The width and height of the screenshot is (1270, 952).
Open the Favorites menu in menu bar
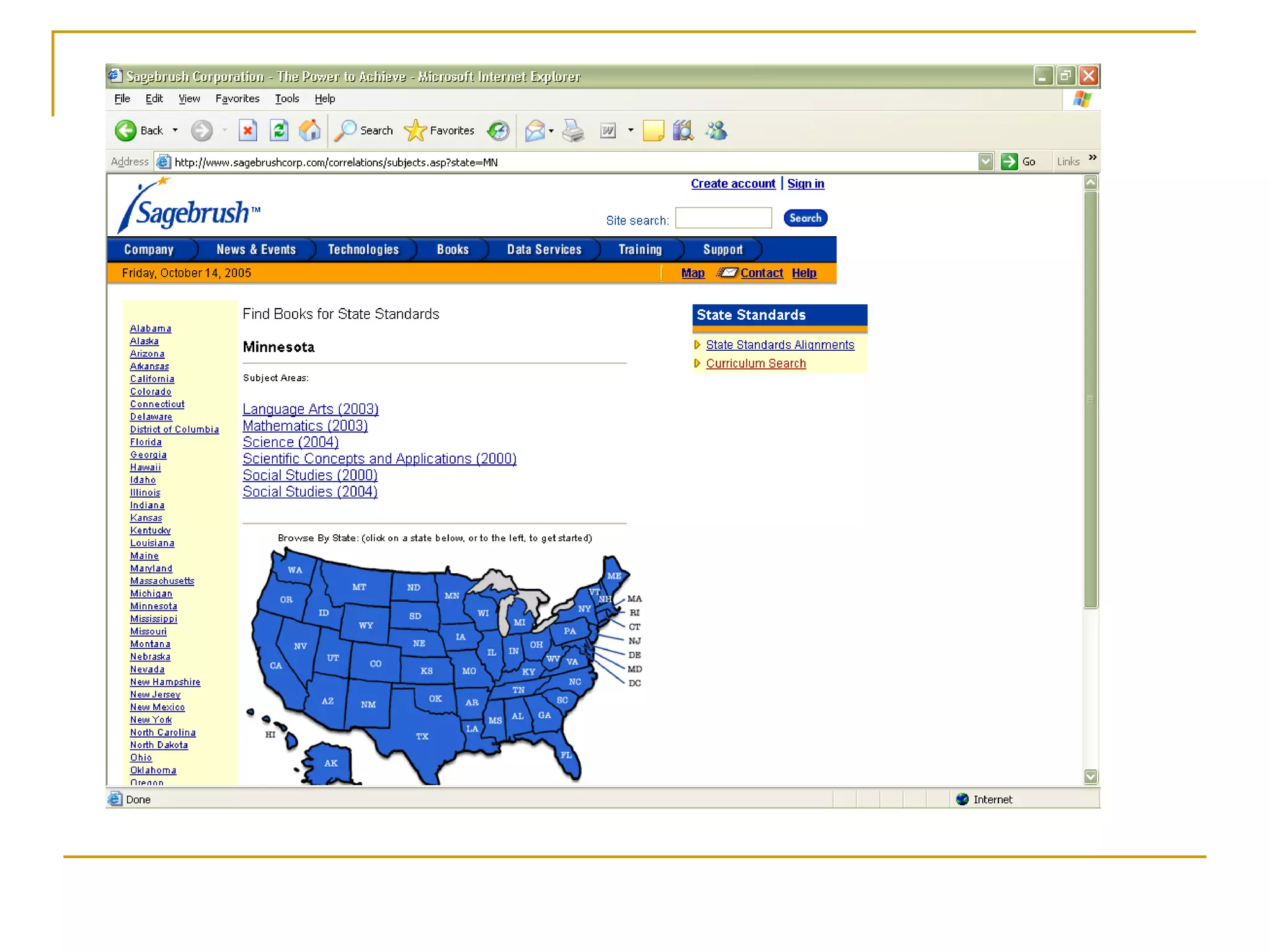click(x=237, y=99)
